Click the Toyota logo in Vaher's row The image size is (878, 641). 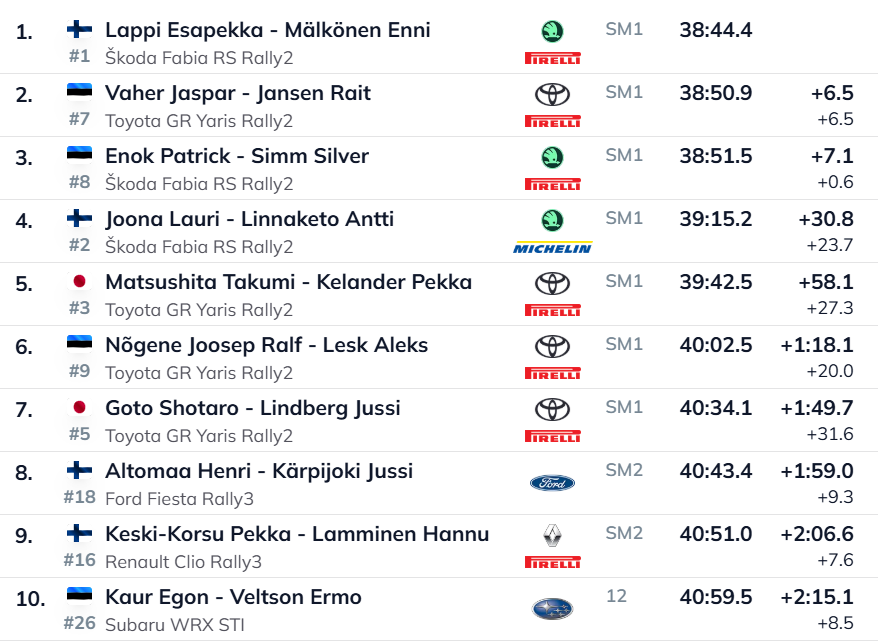tap(552, 94)
